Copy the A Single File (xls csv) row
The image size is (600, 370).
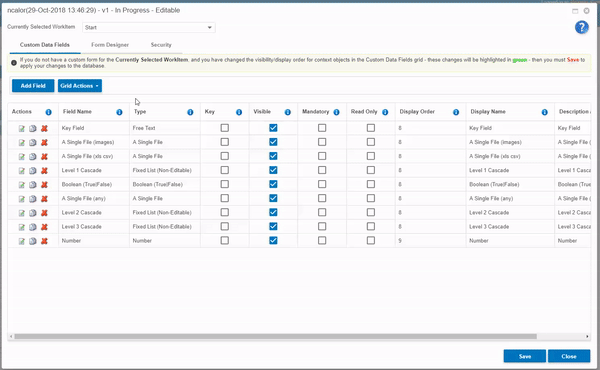click(33, 156)
